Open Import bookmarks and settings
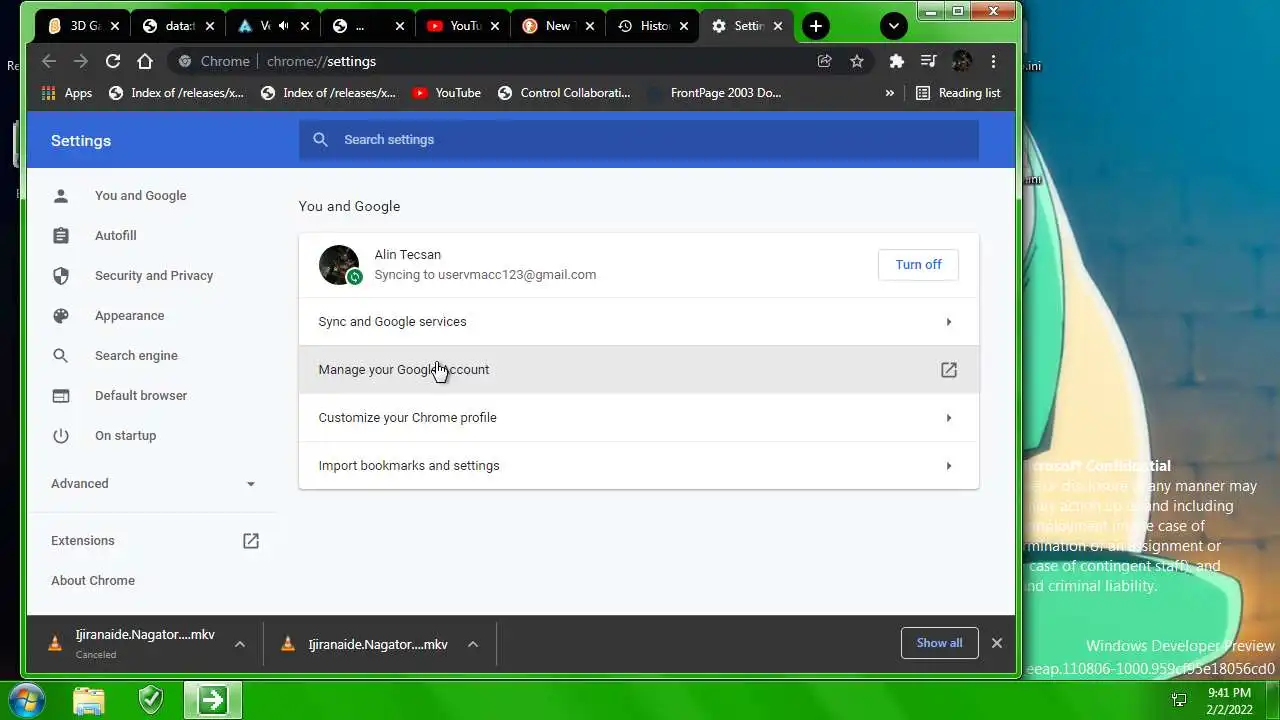This screenshot has width=1280, height=720. 638,466
